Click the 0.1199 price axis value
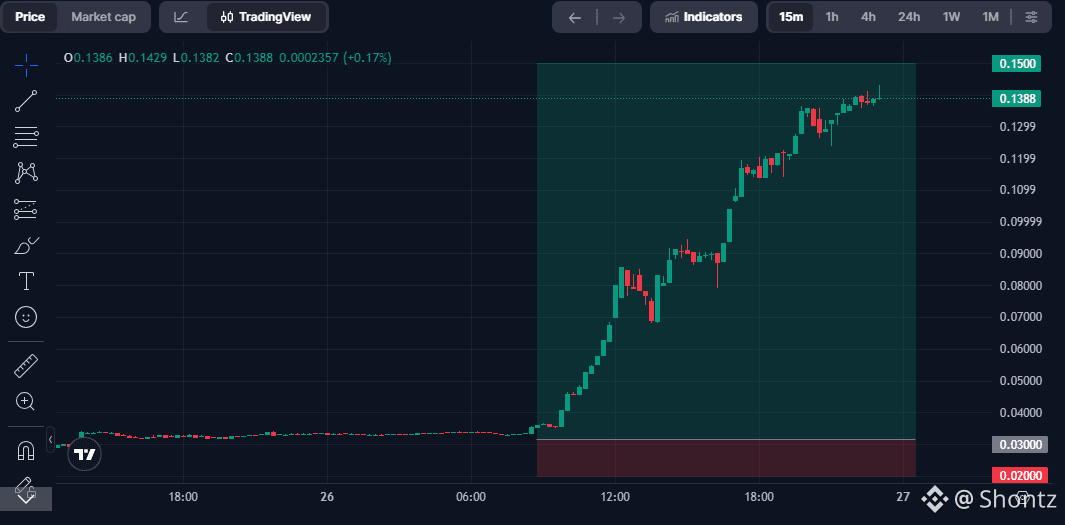 (x=1017, y=158)
